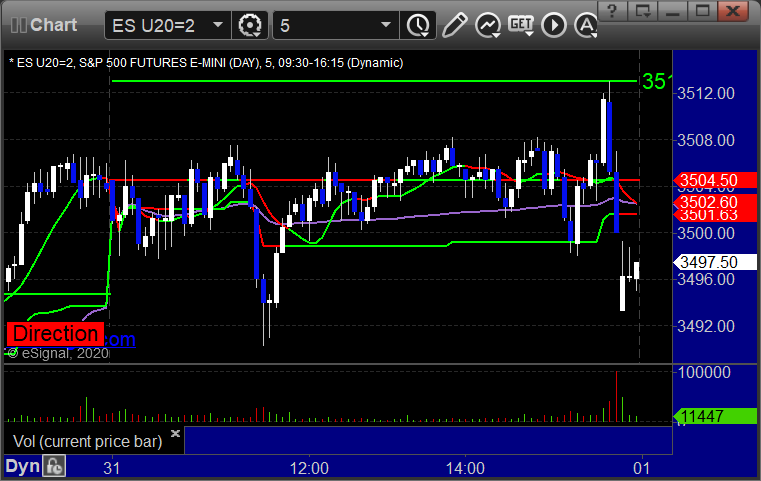The width and height of the screenshot is (761, 481).
Task: Click the red Direction label
Action: point(55,334)
